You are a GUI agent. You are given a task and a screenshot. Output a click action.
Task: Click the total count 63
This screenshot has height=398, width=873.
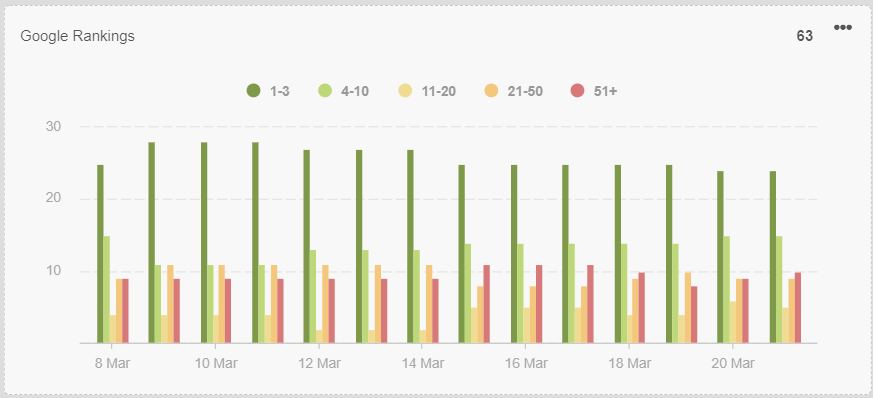tap(805, 36)
